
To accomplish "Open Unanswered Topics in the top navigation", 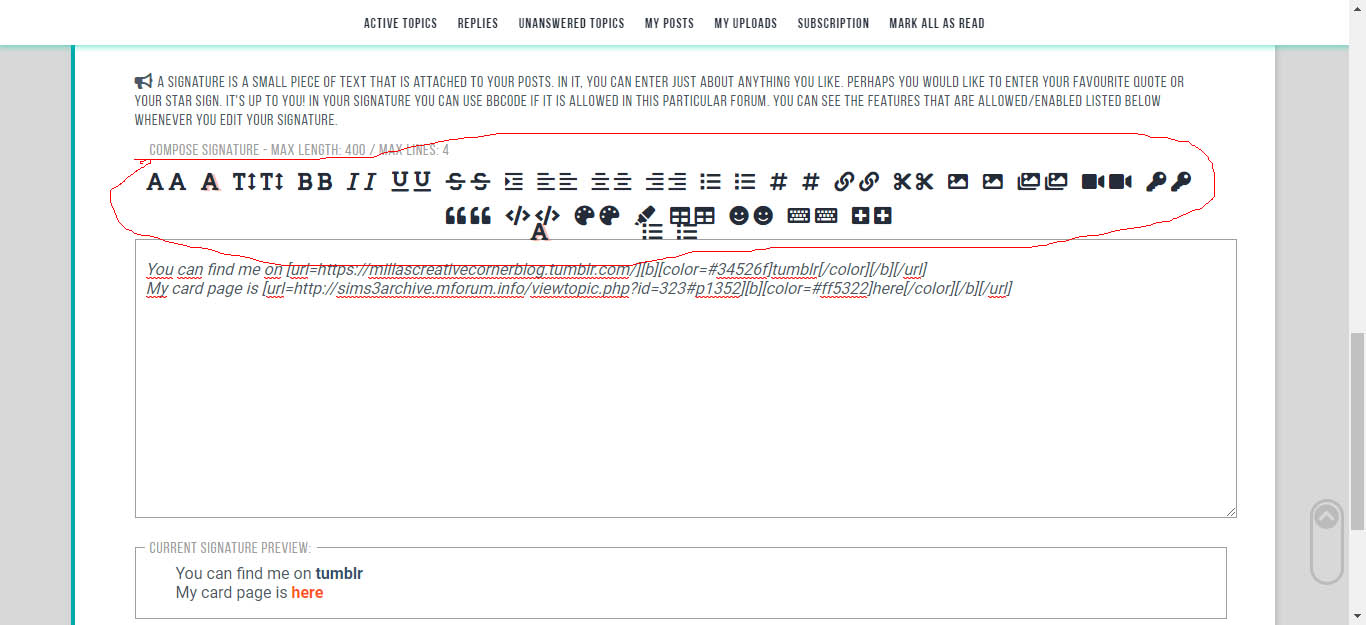I will click(571, 23).
